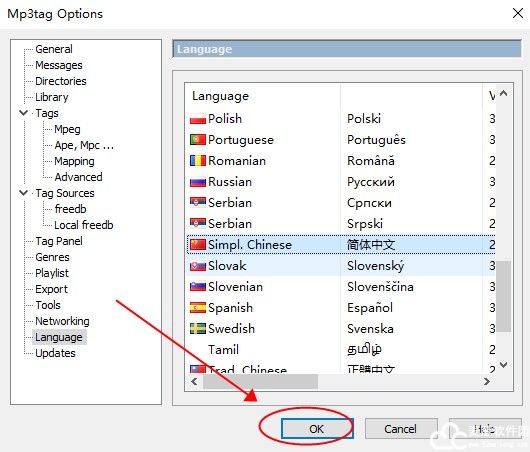This screenshot has width=530, height=452.
Task: Select the Slovak language row
Action: pos(341,266)
